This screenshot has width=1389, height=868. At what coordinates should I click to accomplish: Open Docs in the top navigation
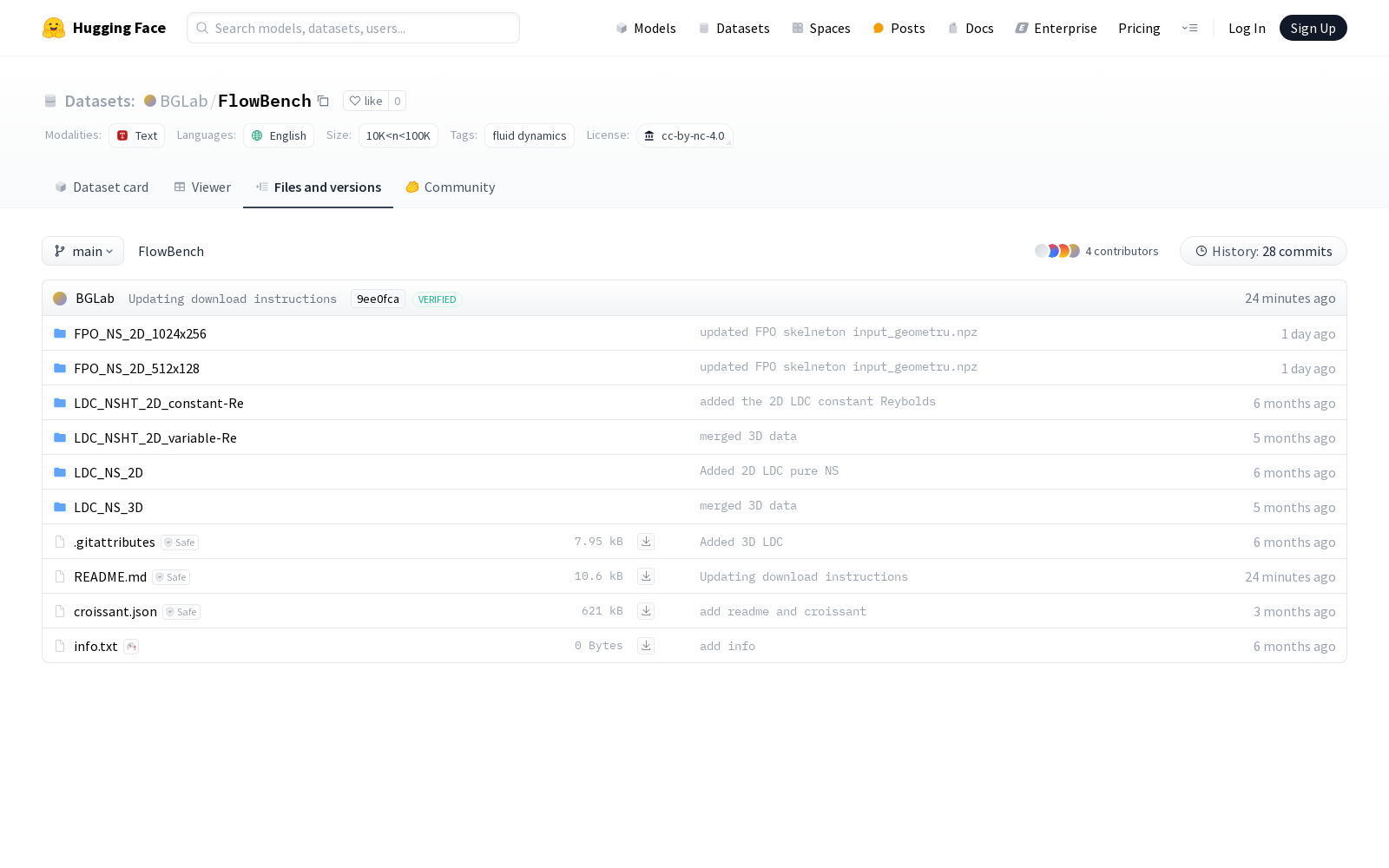click(971, 29)
